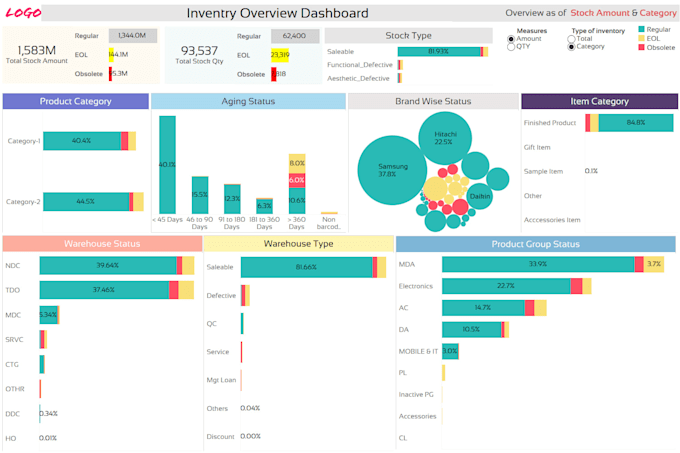
Task: Click the Non barcod.. axis label
Action: (x=329, y=223)
